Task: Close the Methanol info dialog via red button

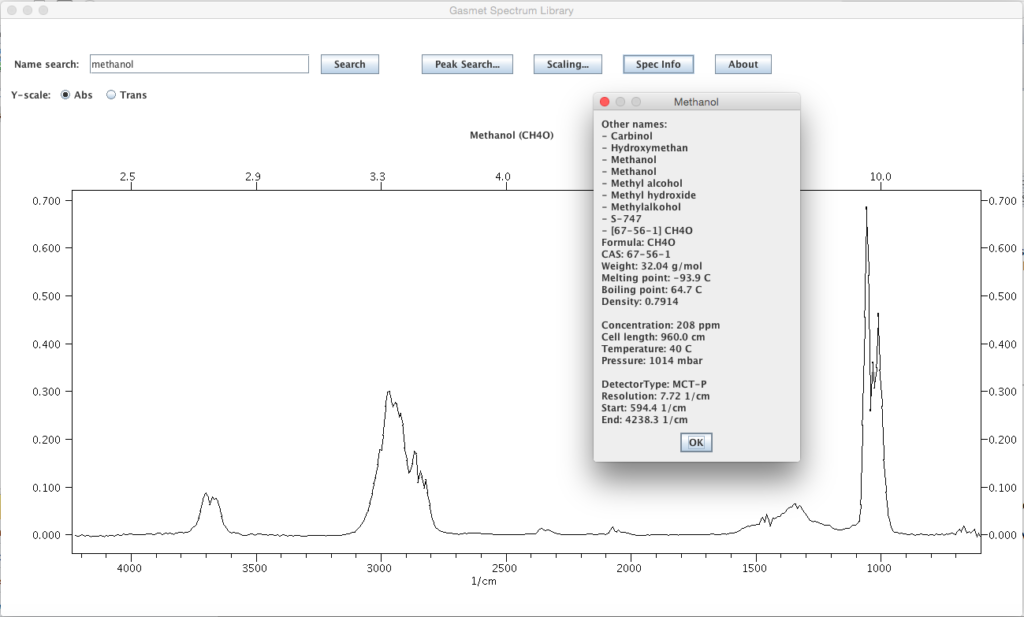Action: click(x=605, y=102)
